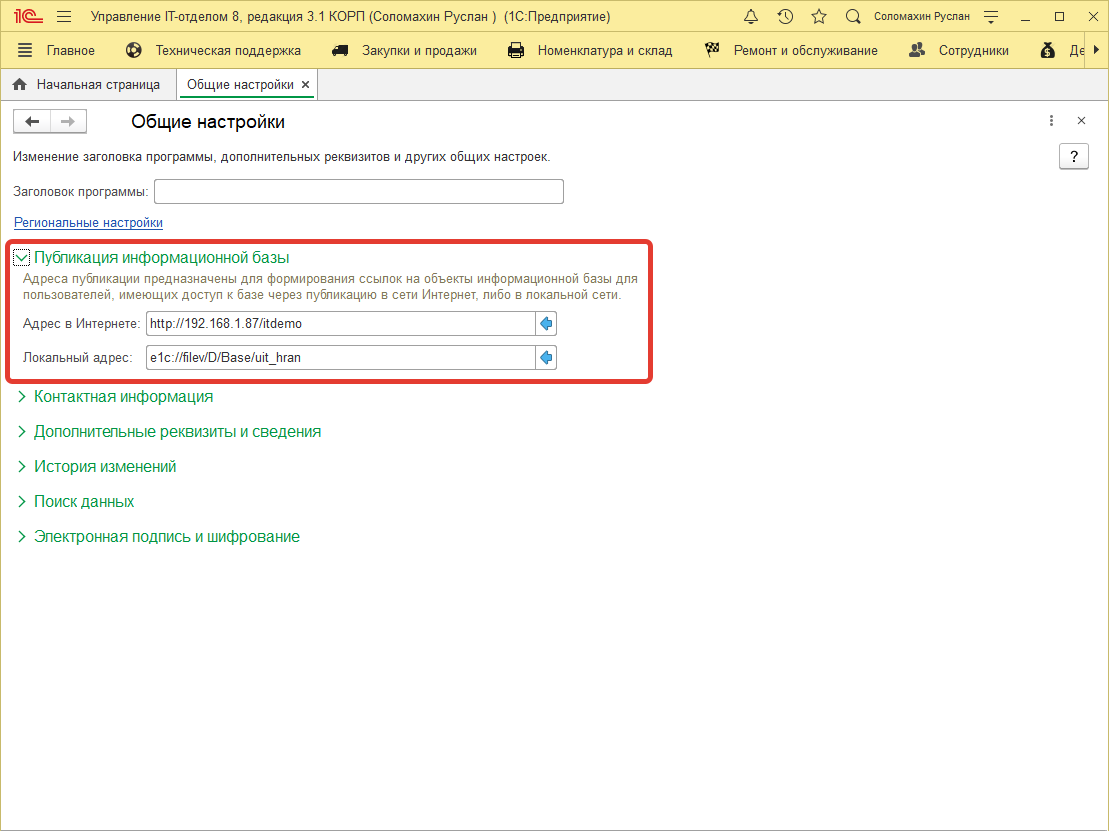Go to home icon Начальная страница tab

[x=86, y=85]
